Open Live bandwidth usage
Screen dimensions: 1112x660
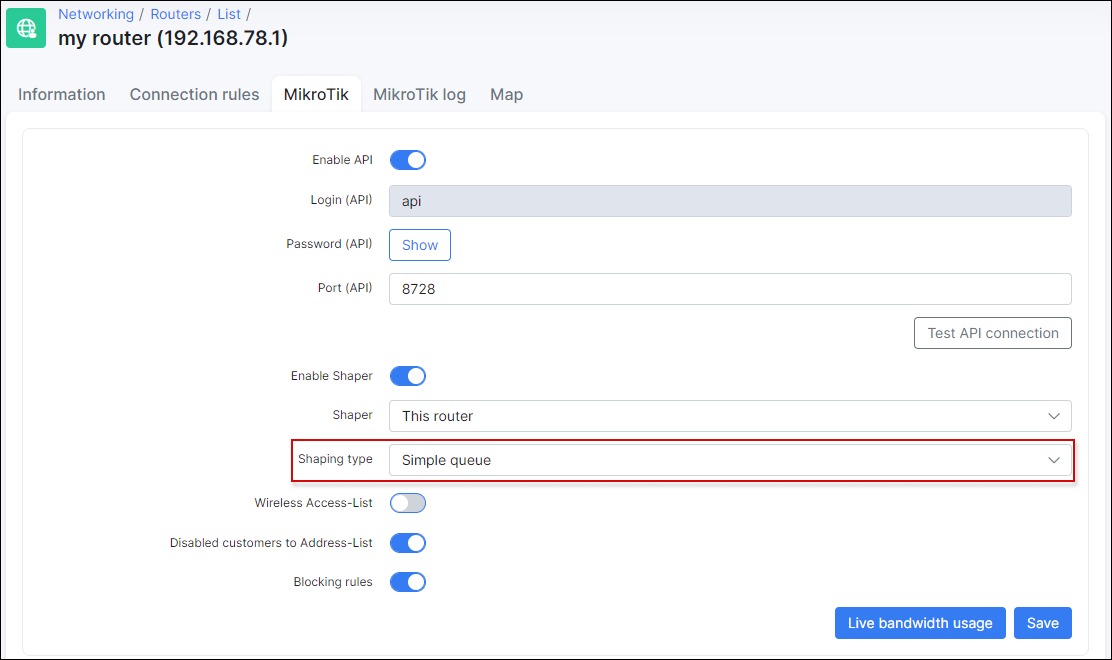(920, 623)
